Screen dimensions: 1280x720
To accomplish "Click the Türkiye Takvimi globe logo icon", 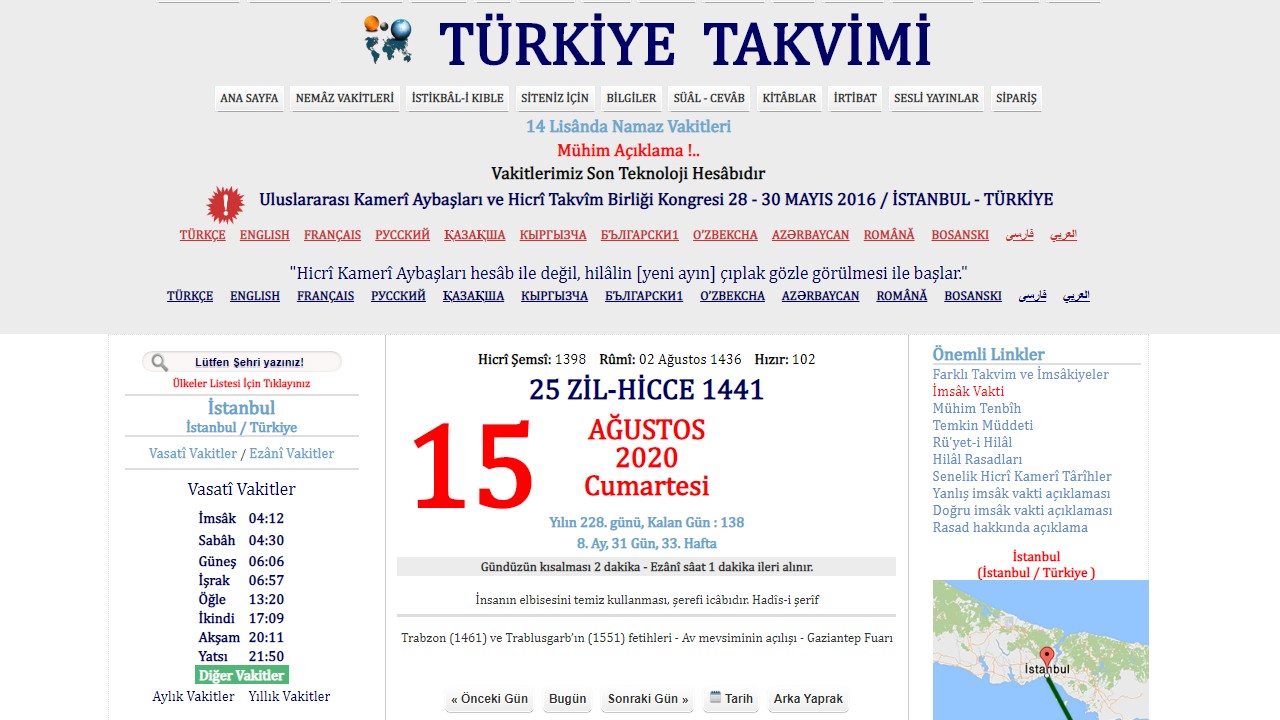I will (388, 40).
